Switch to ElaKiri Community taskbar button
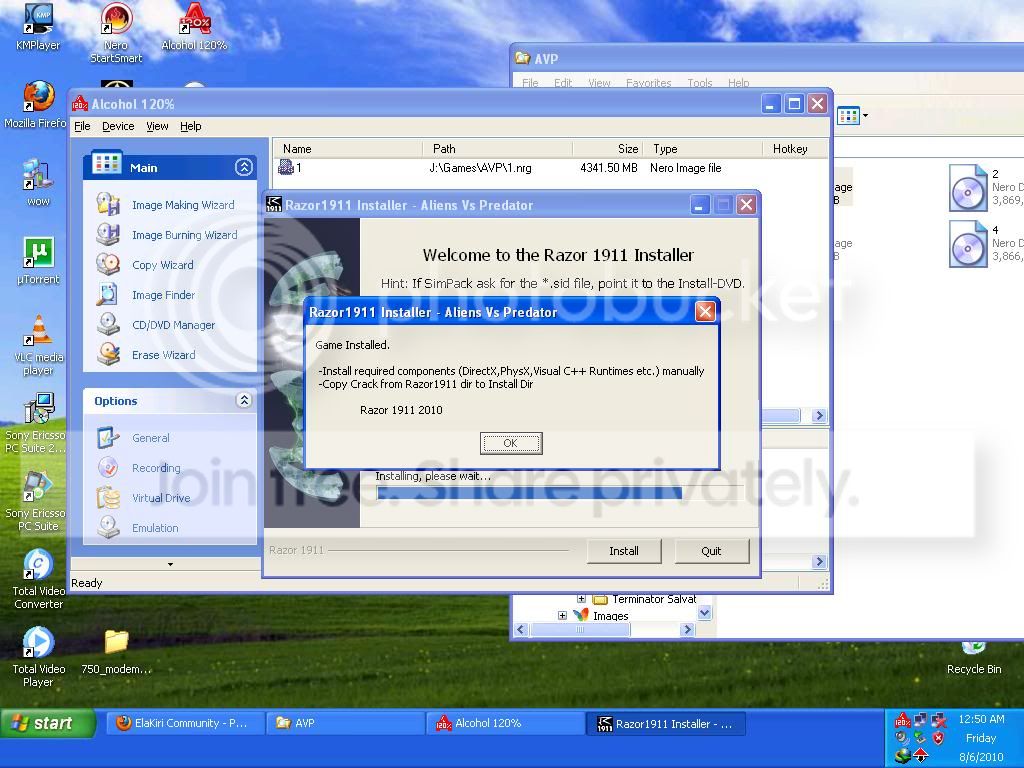1024x768 pixels. point(185,723)
